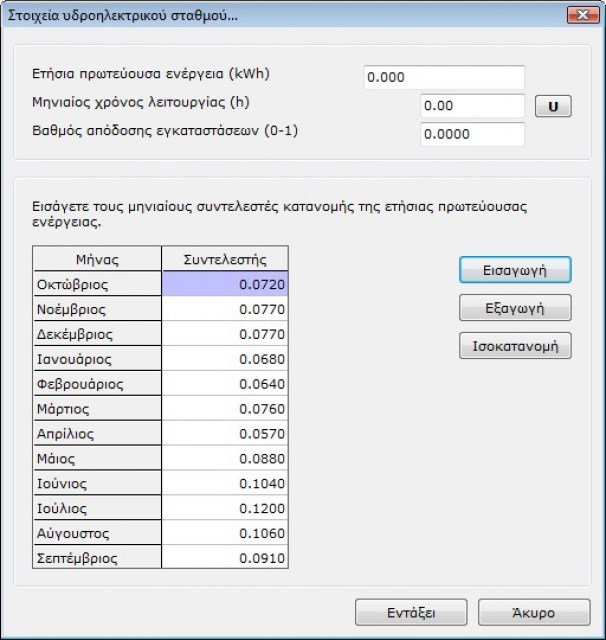The width and height of the screenshot is (606, 640).
Task: Click the Μάρτιος coefficient cell 0.0760
Action: coord(225,409)
